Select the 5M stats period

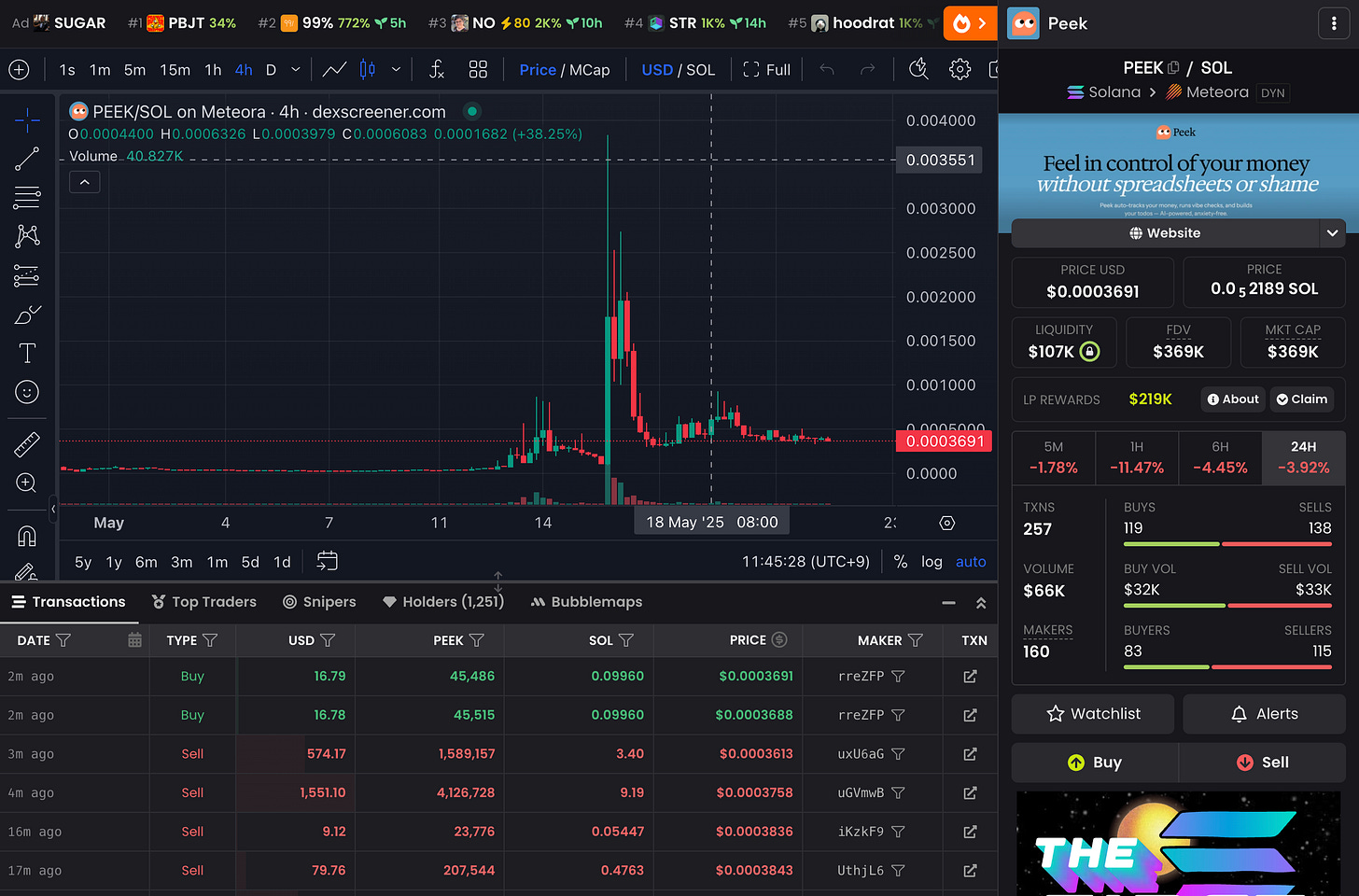1054,457
